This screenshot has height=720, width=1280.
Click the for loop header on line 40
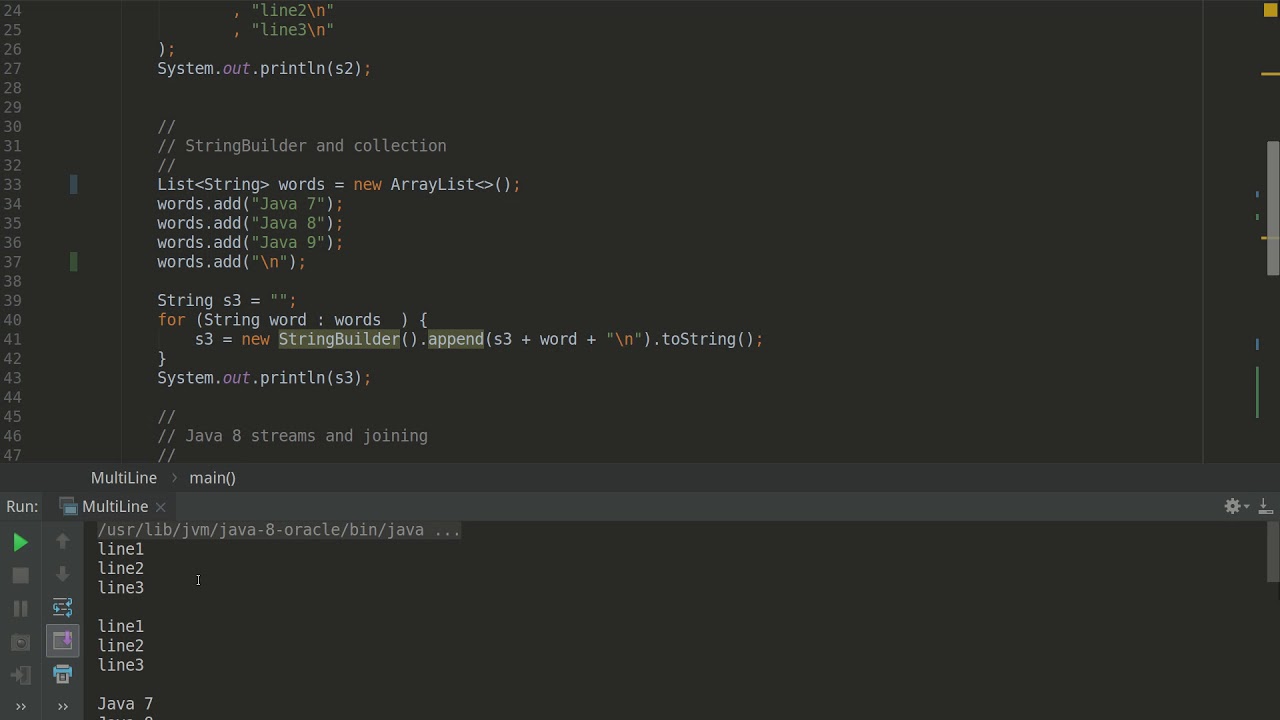click(292, 320)
